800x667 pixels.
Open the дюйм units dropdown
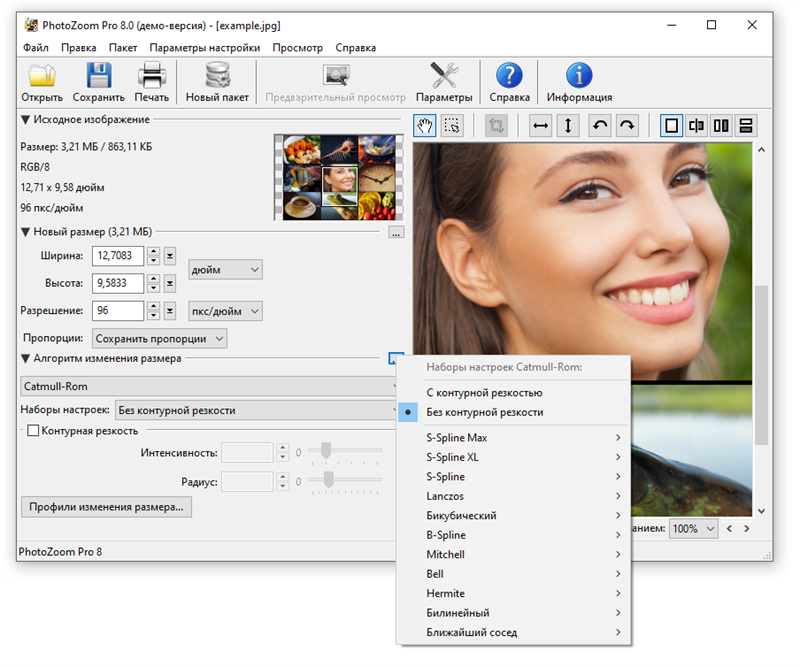pos(225,270)
